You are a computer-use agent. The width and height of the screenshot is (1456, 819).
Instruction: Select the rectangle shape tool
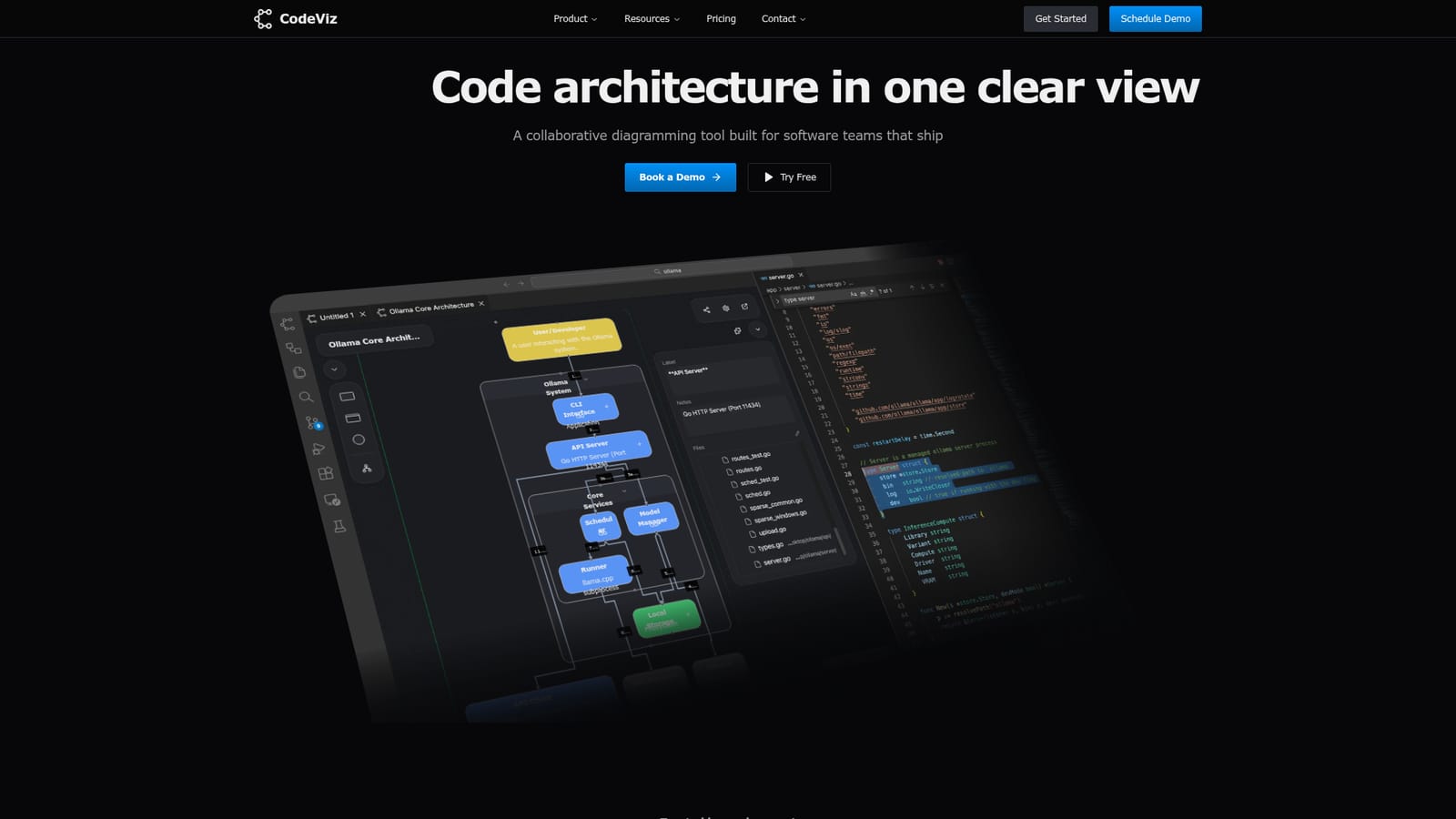pyautogui.click(x=347, y=397)
